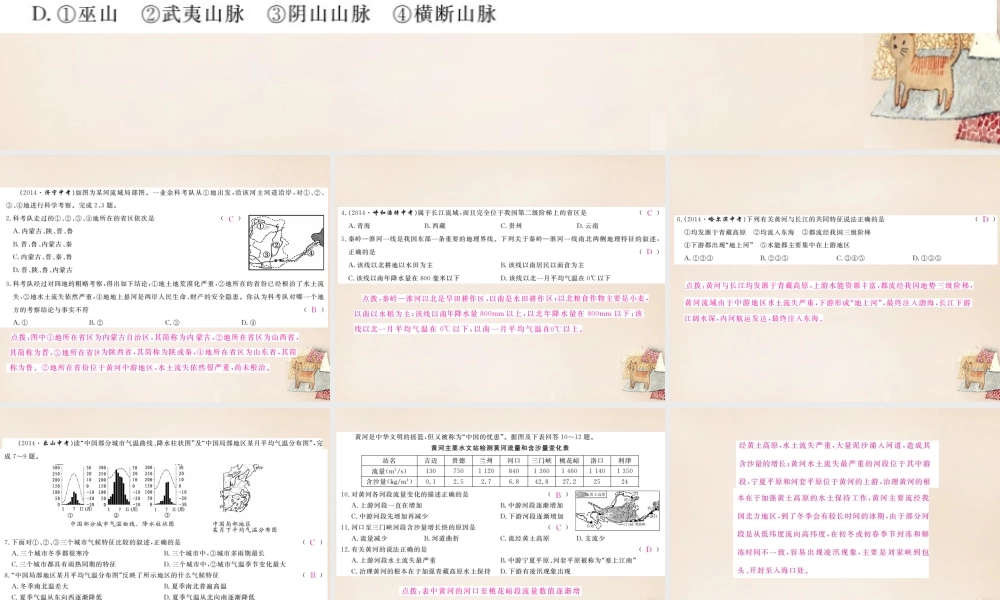Click option 'C. 流经黄土高原' in question 11

(x=524, y=538)
